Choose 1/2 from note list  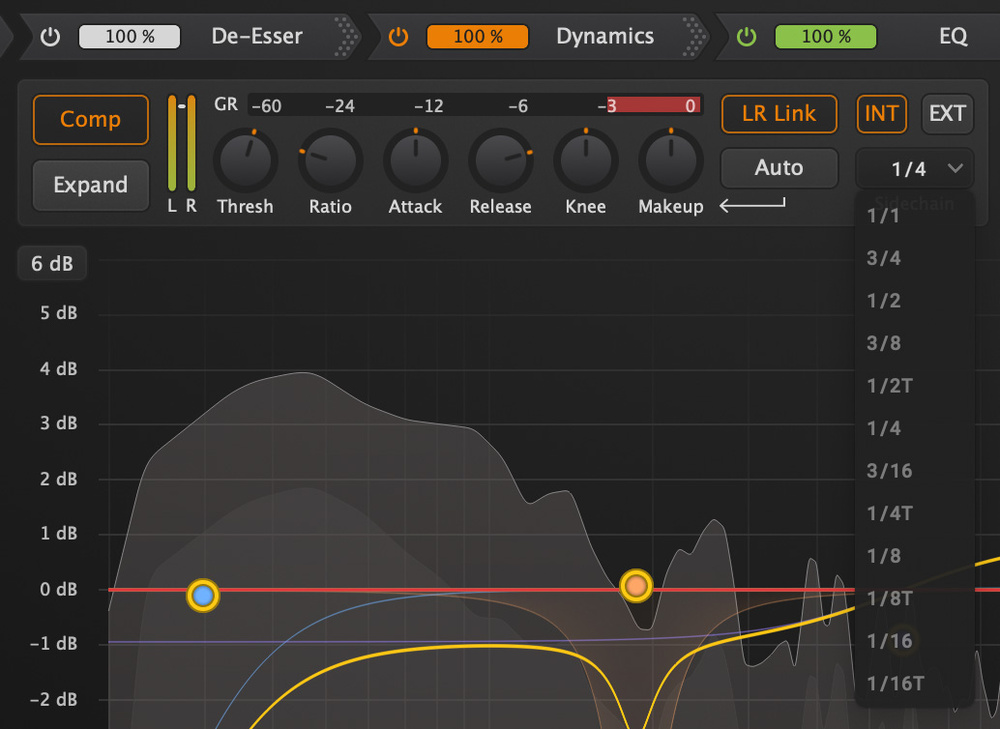[915, 301]
